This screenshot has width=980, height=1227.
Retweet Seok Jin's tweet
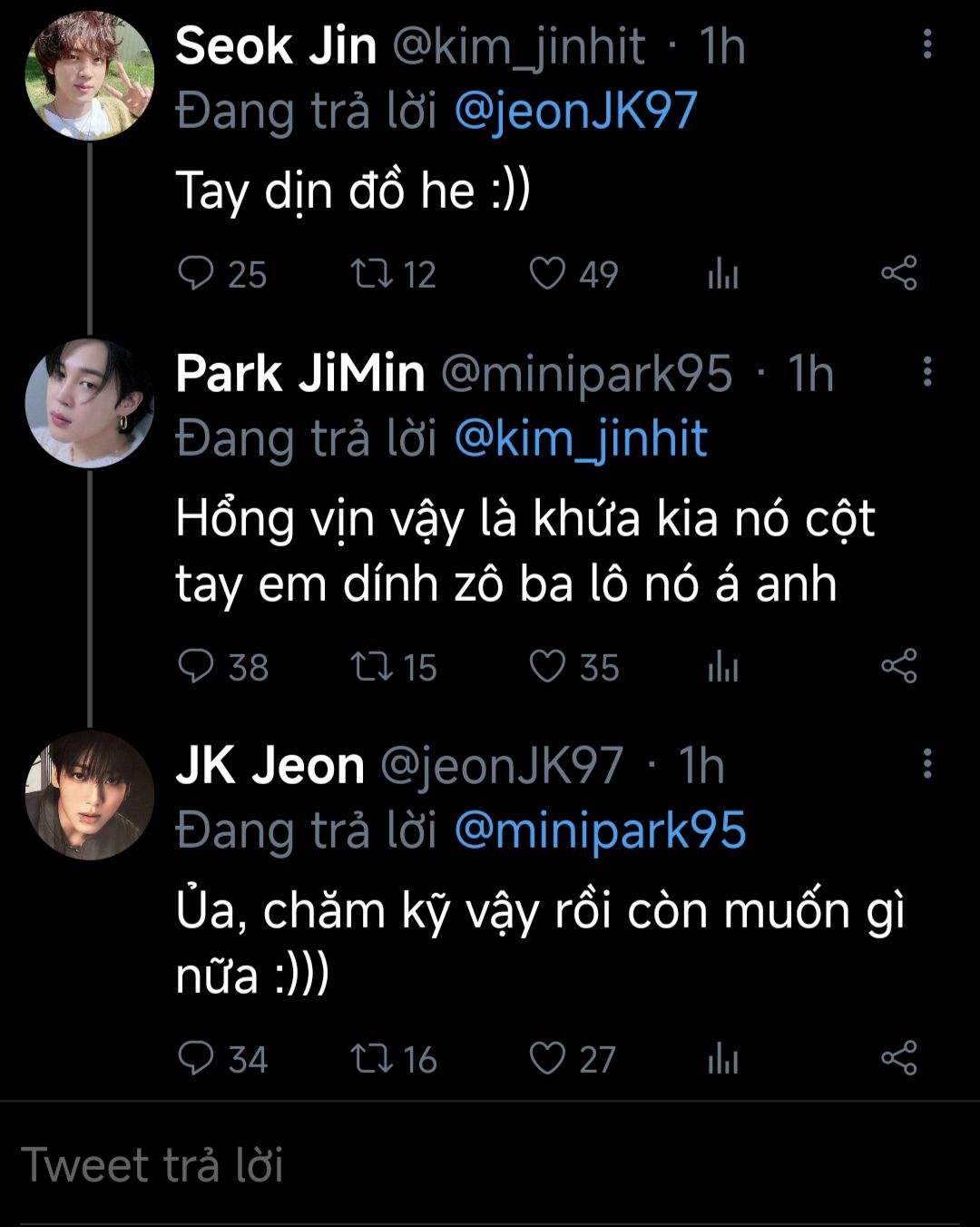371,273
